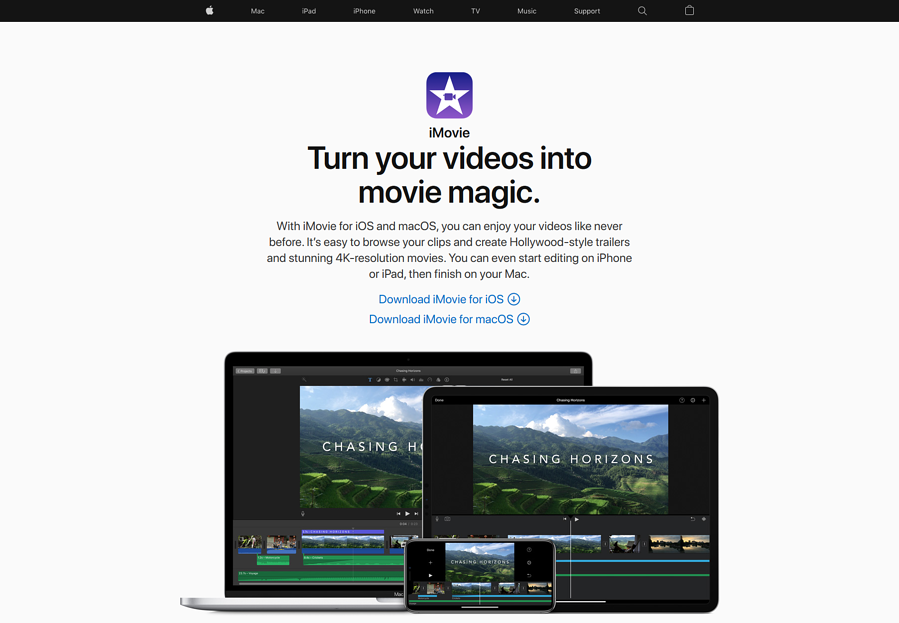Open the Watch navigation item
The image size is (899, 623).
423,11
